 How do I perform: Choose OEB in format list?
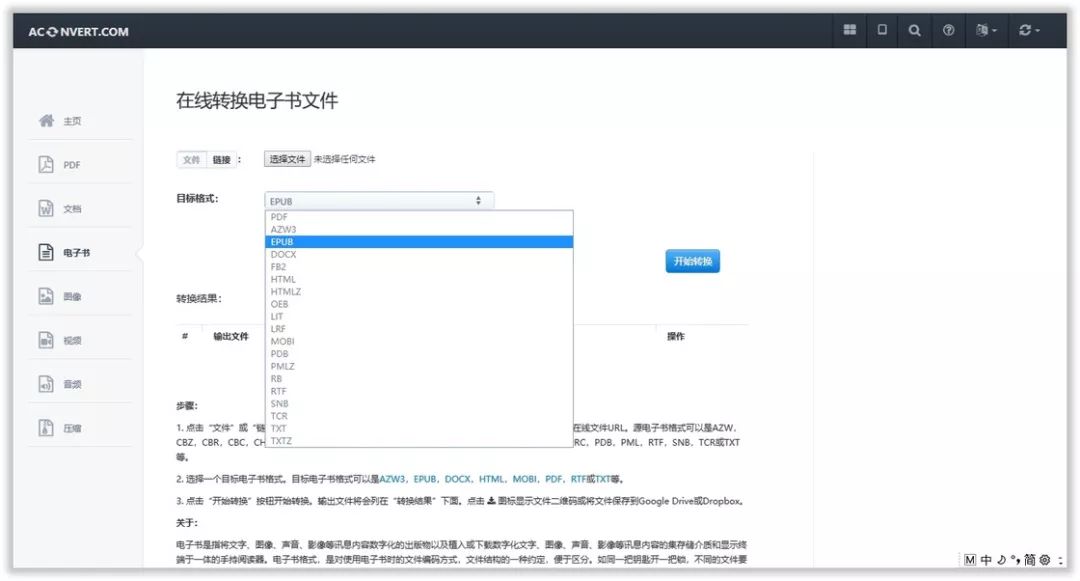coord(419,304)
